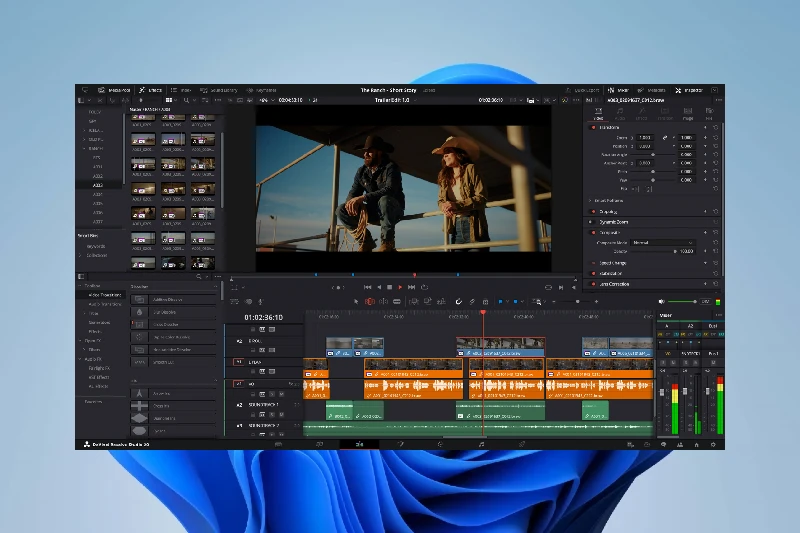800x533 pixels.
Task: Open Project Manager home icon at bottom
Action: point(696,445)
